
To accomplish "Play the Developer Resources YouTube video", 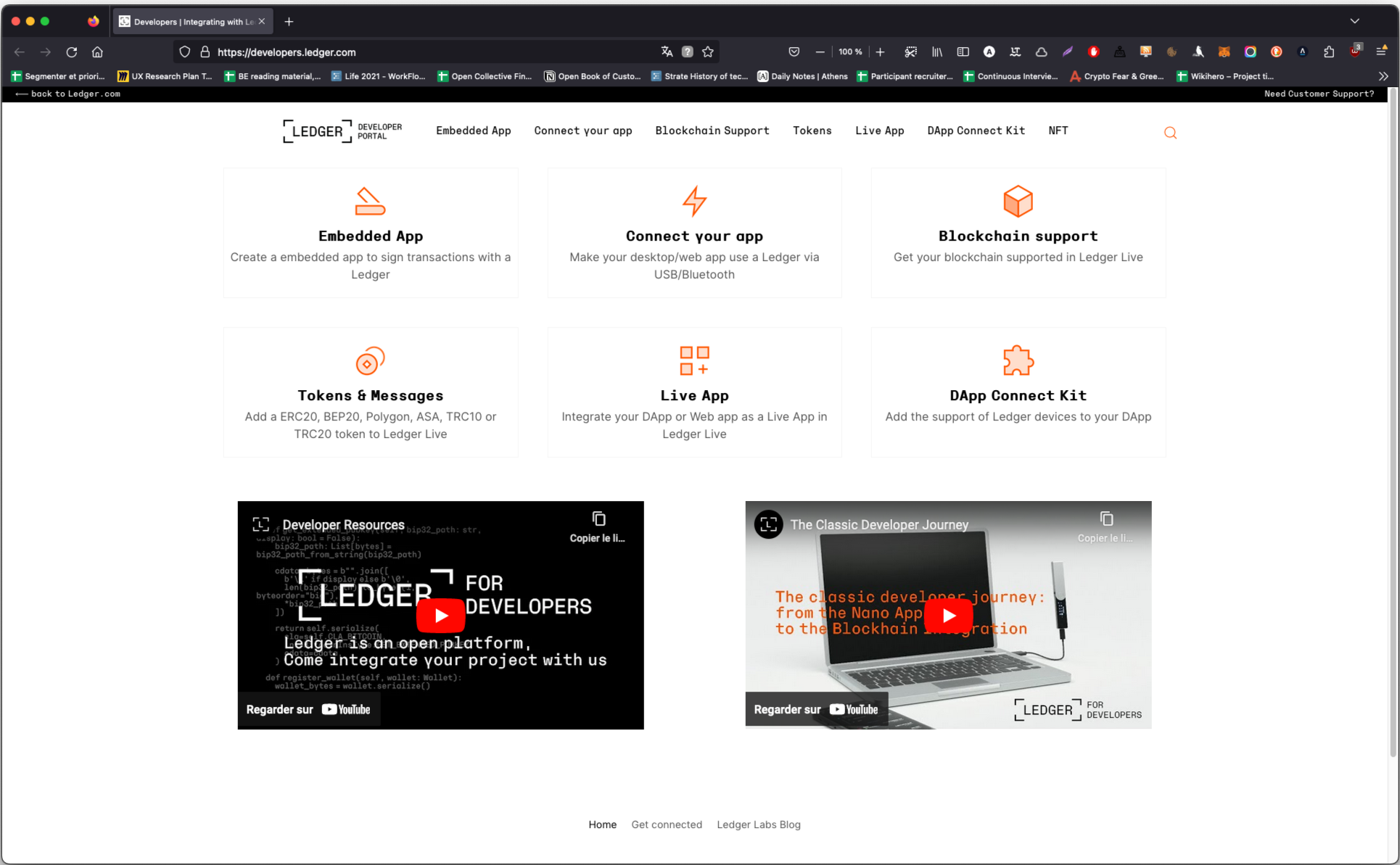I will 440,615.
